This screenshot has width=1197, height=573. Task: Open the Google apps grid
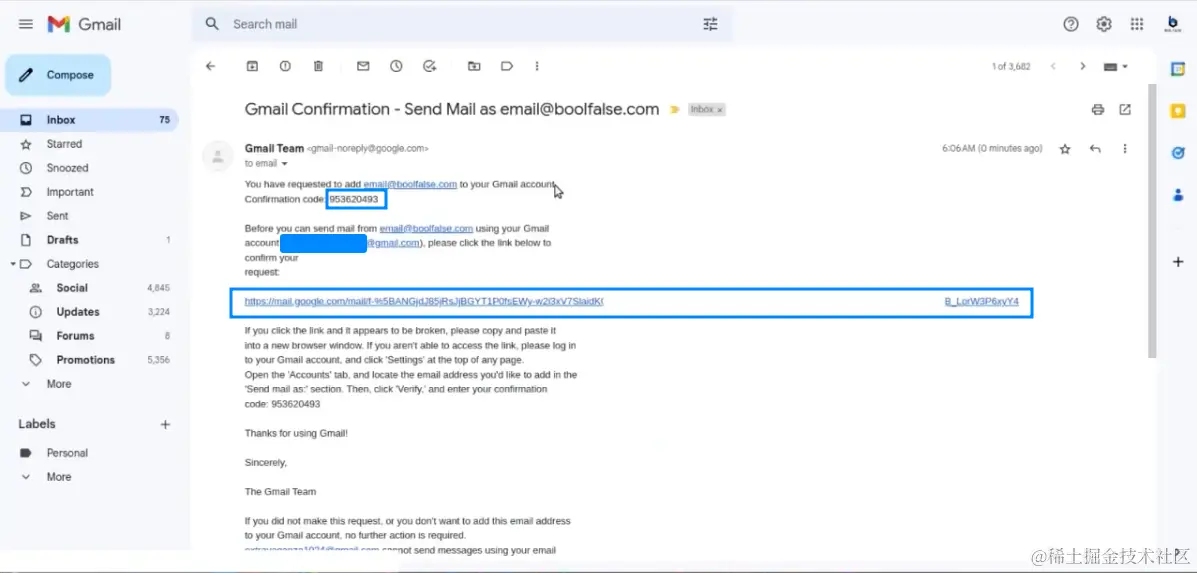point(1137,24)
